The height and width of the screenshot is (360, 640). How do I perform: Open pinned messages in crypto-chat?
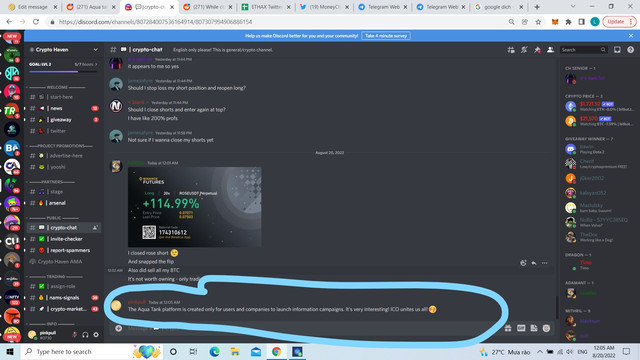point(537,50)
